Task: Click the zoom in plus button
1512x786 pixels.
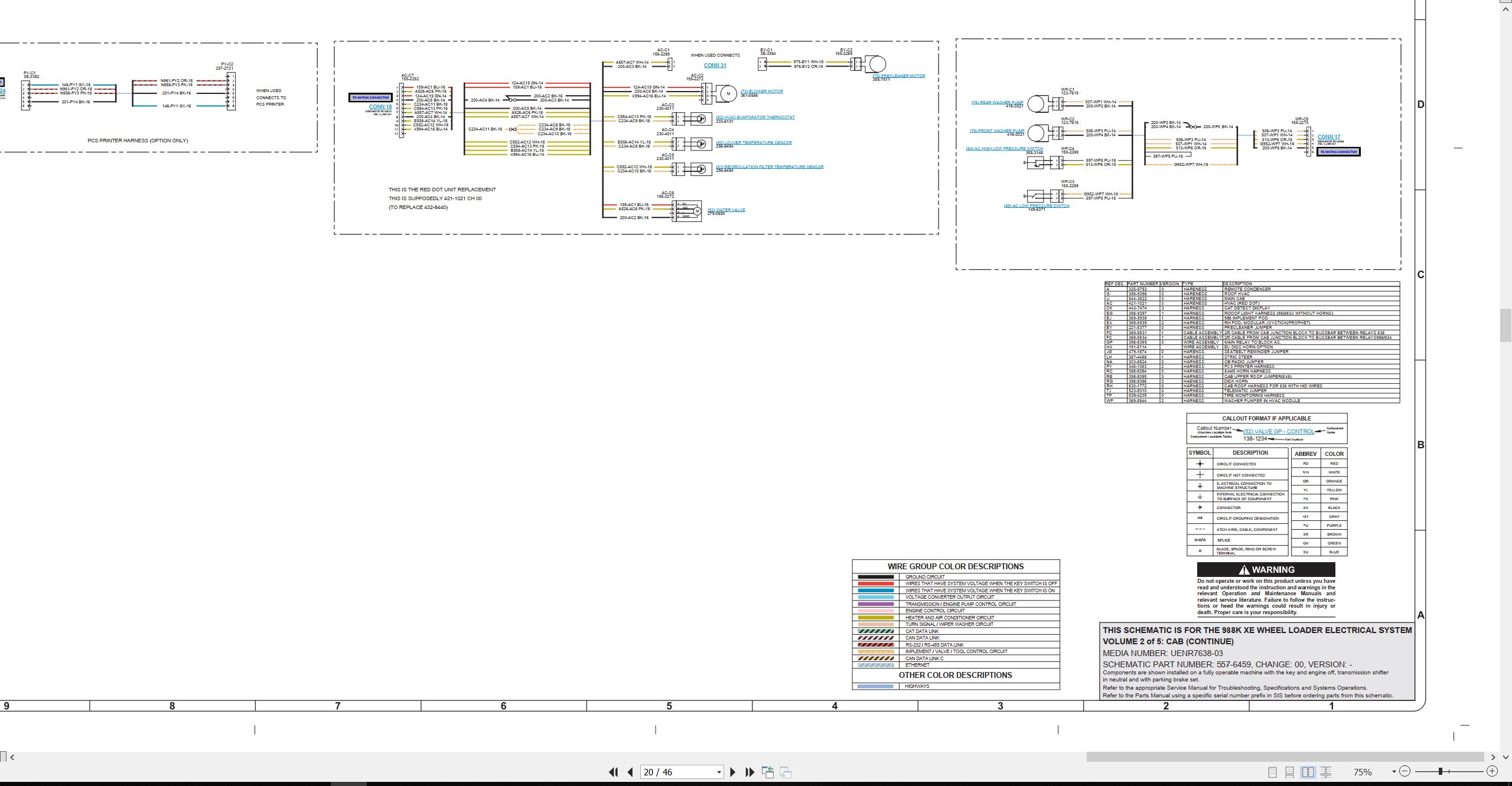Action: click(x=1492, y=771)
